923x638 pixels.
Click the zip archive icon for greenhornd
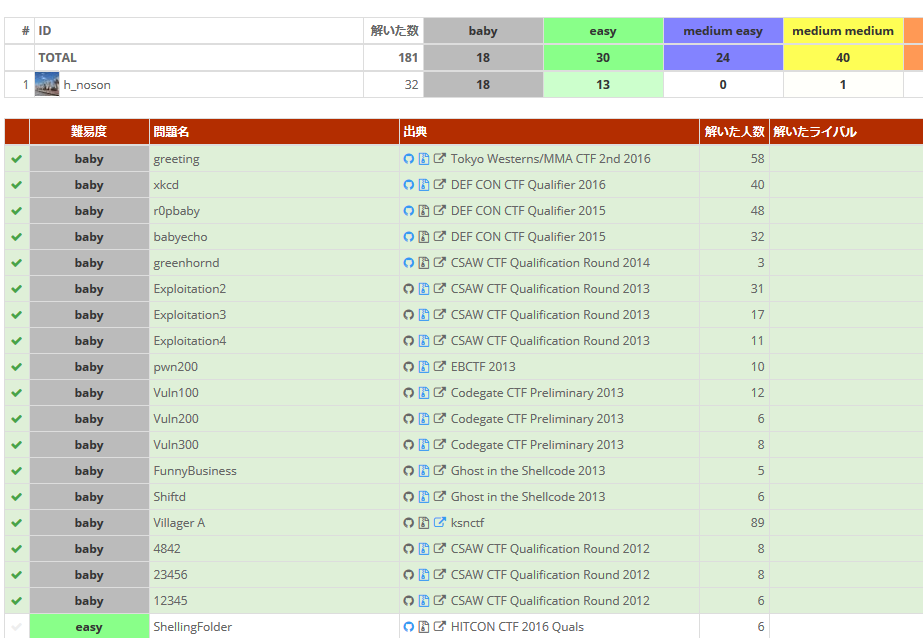pos(424,262)
